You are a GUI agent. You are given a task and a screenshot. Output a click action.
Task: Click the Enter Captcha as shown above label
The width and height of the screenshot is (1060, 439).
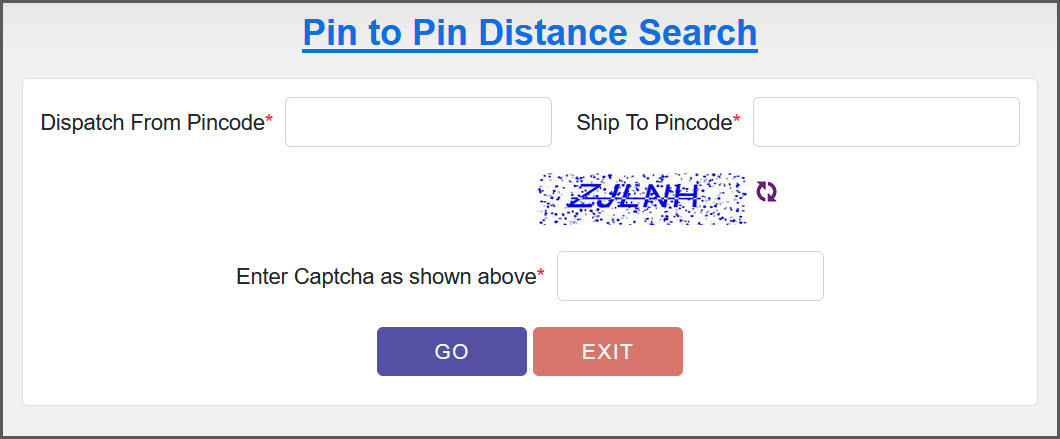[x=386, y=277]
